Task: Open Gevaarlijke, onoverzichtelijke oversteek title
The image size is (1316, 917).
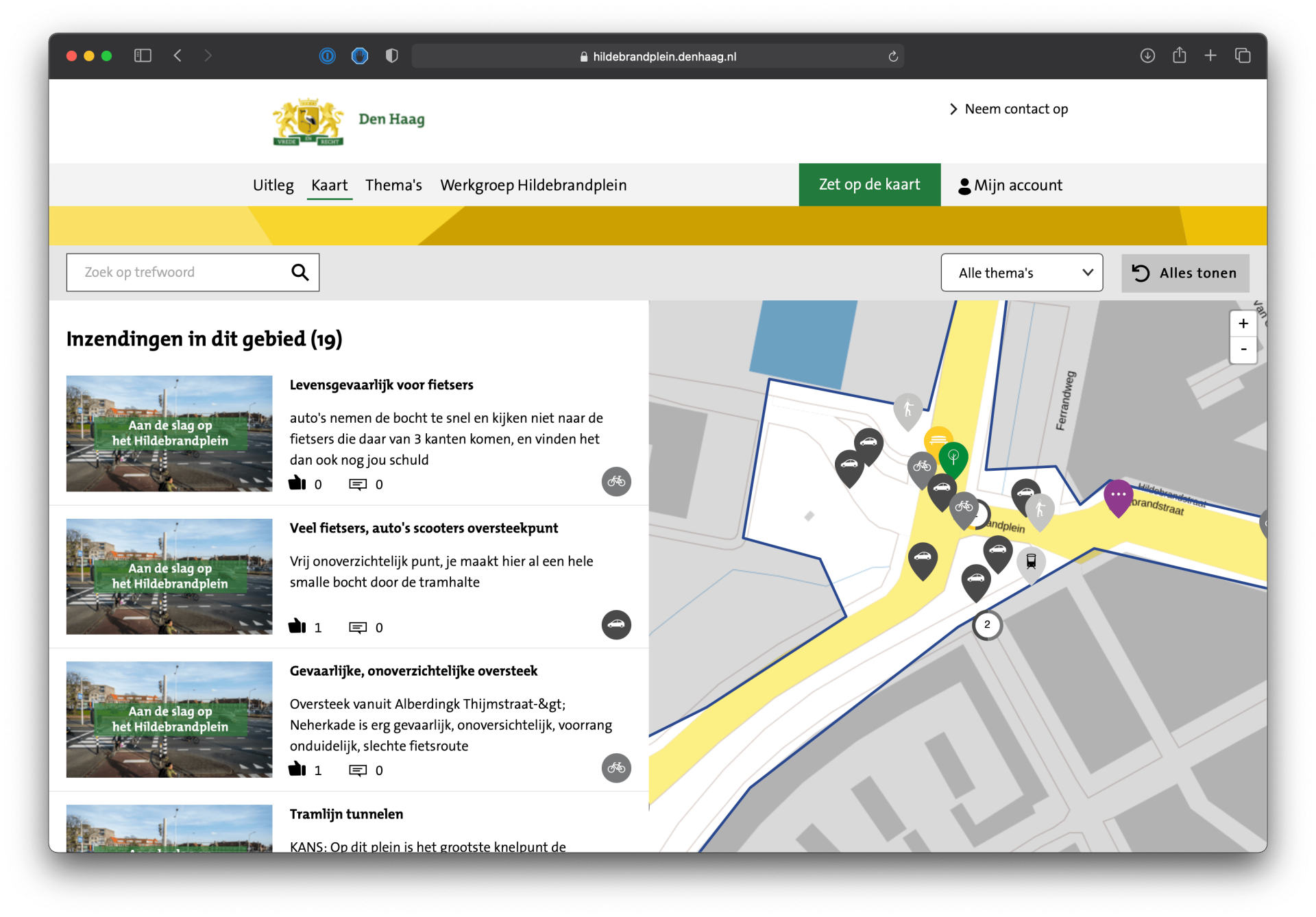Action: click(413, 670)
